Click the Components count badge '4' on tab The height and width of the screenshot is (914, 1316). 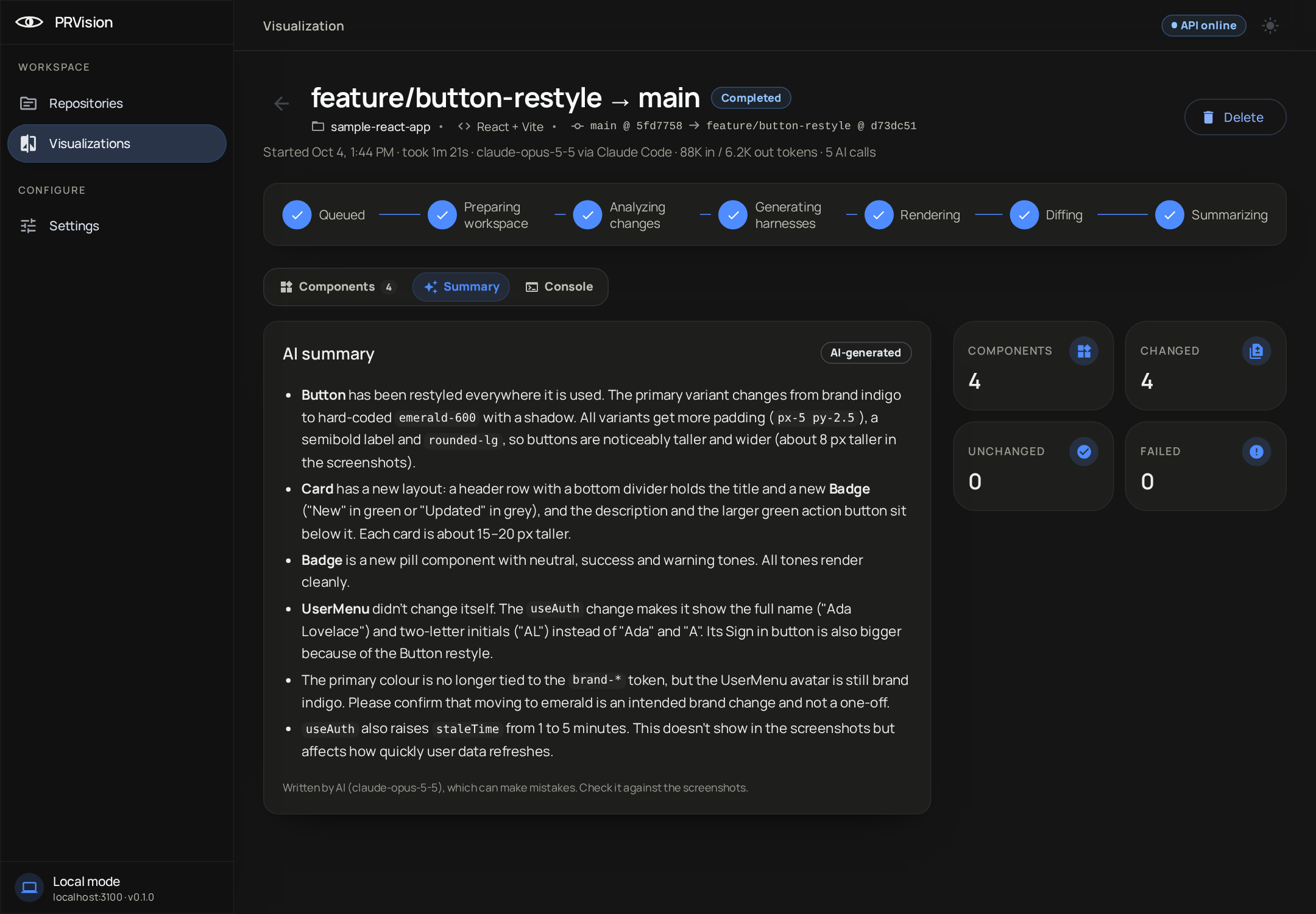point(389,287)
